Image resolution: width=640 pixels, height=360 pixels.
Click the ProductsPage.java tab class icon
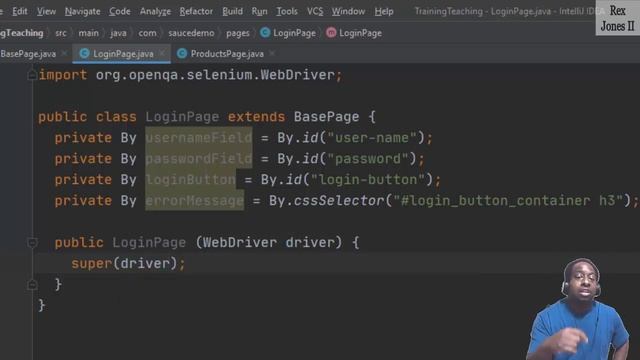(182, 53)
